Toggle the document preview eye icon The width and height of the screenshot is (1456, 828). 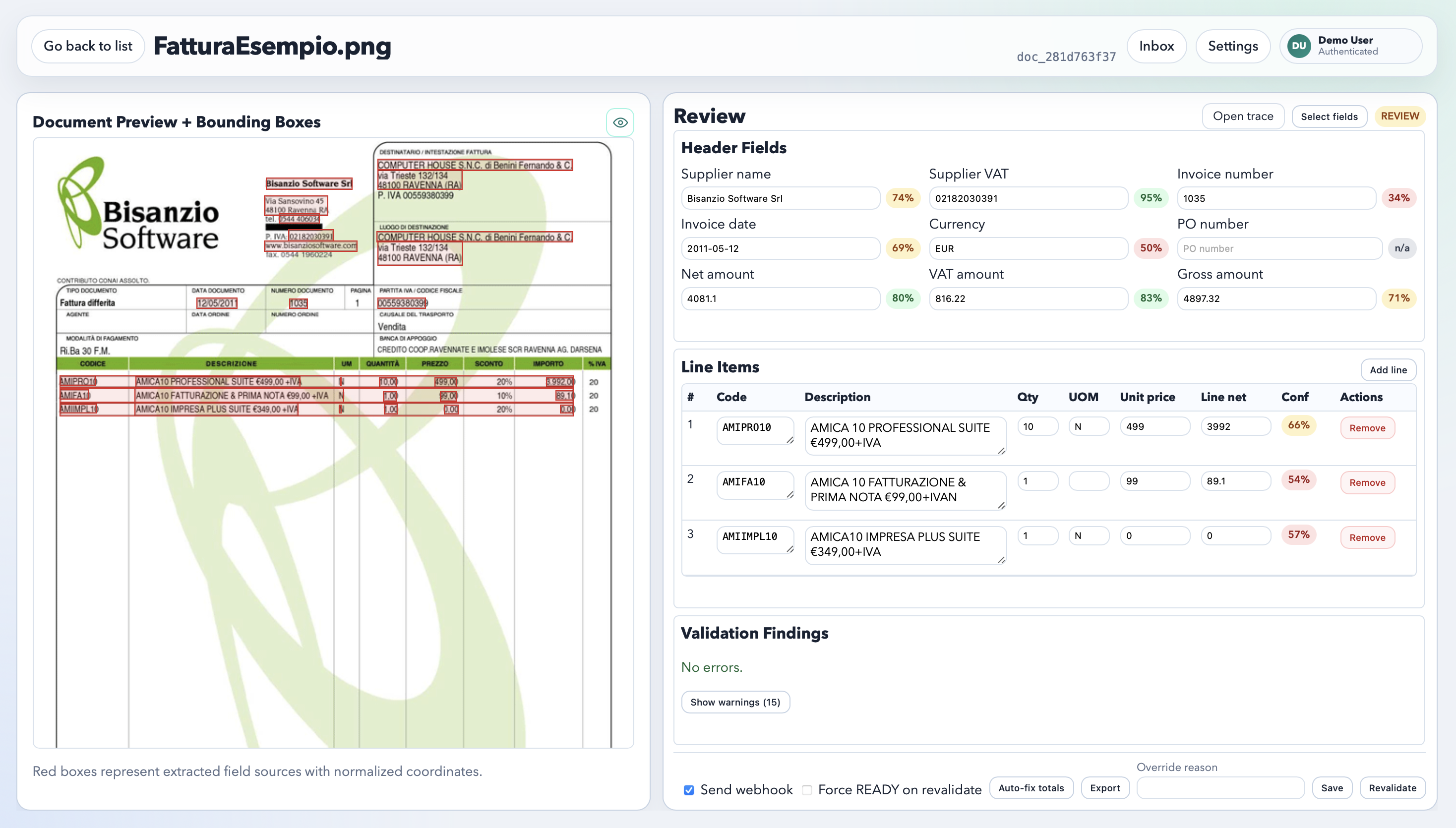[x=620, y=121]
